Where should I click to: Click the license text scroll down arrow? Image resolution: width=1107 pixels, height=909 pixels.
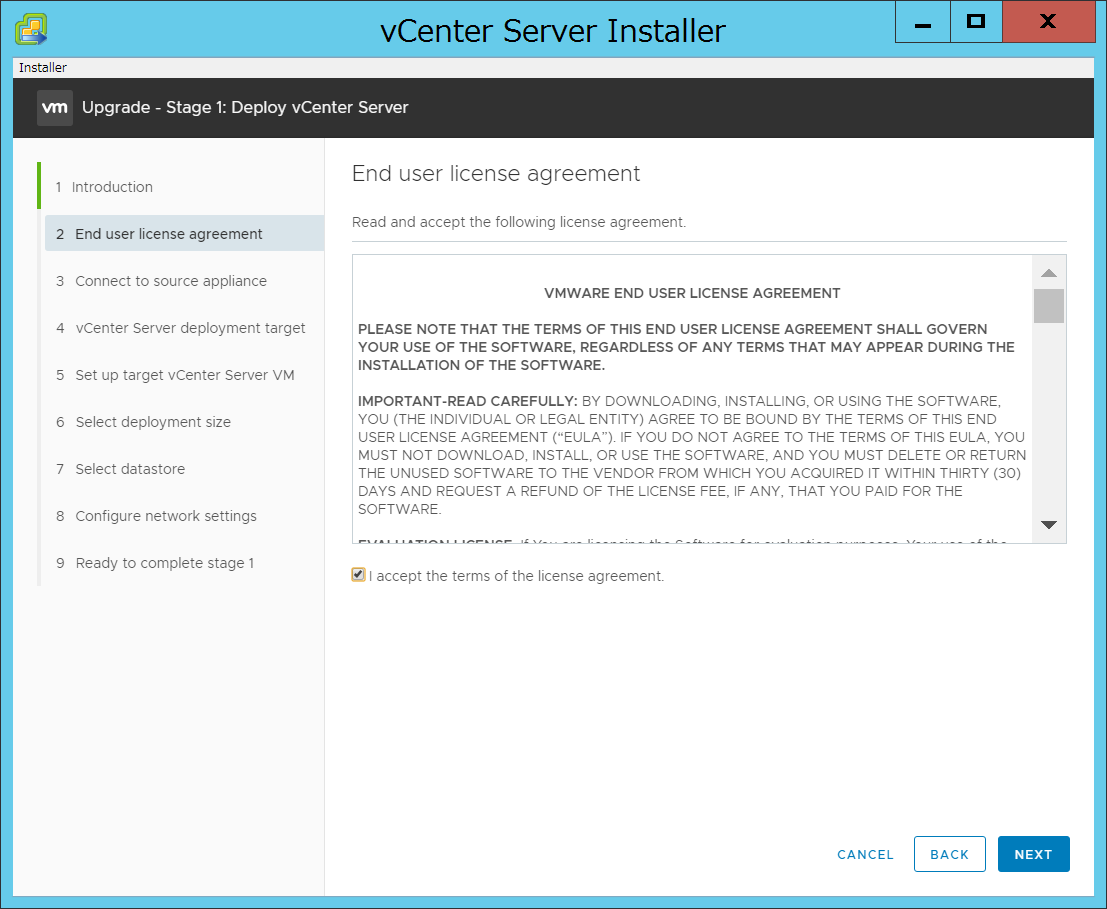click(1049, 525)
